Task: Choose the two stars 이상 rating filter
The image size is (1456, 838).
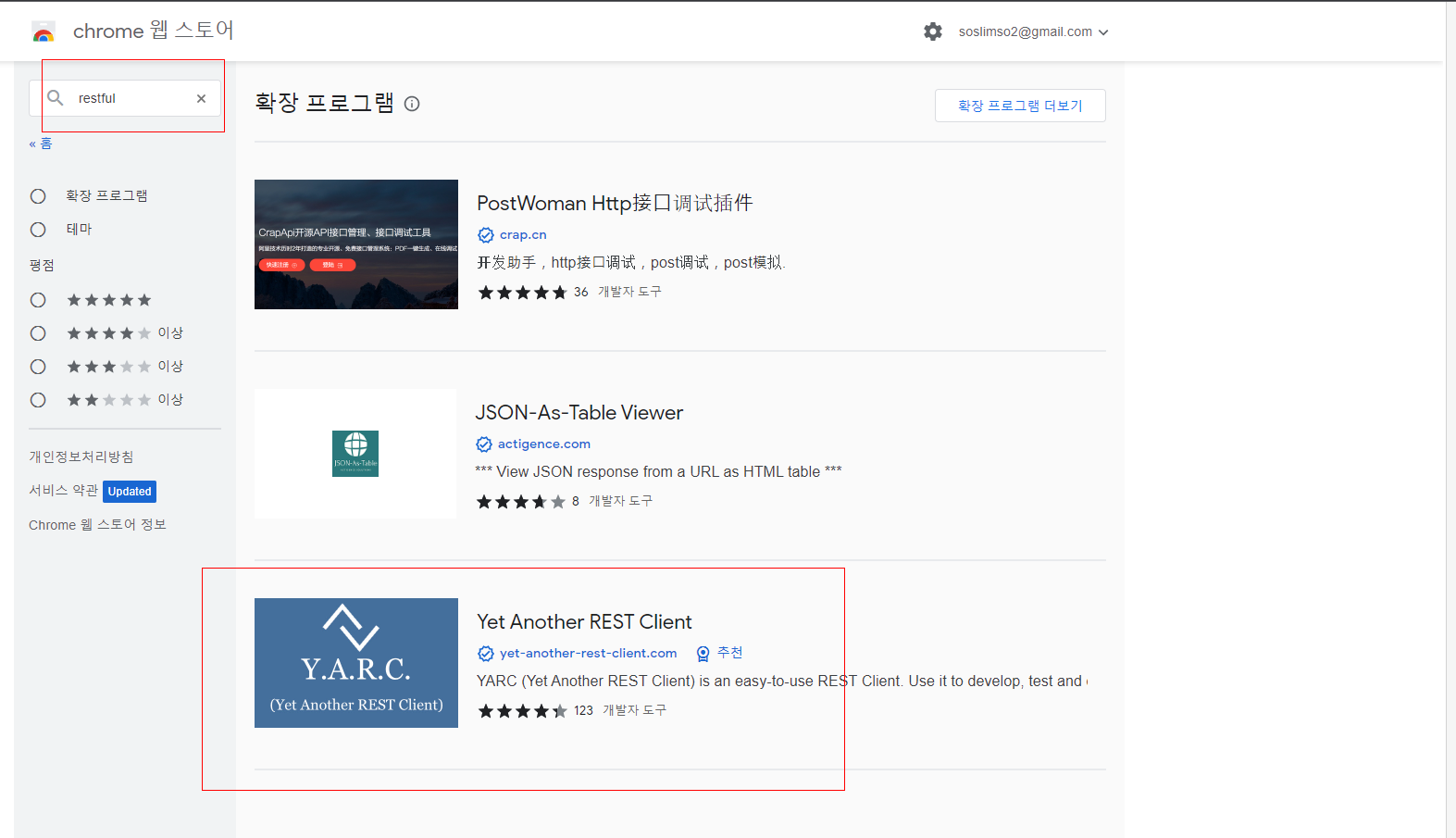Action: pyautogui.click(x=38, y=400)
